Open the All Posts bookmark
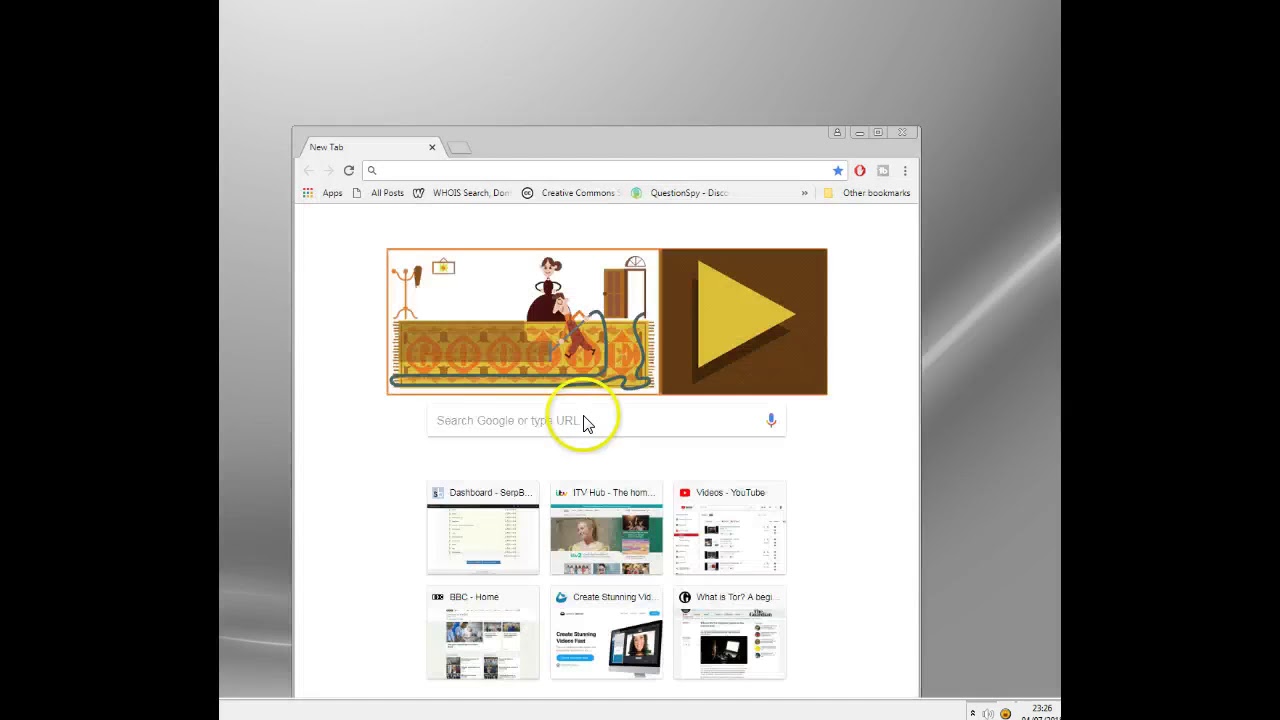 pos(378,193)
